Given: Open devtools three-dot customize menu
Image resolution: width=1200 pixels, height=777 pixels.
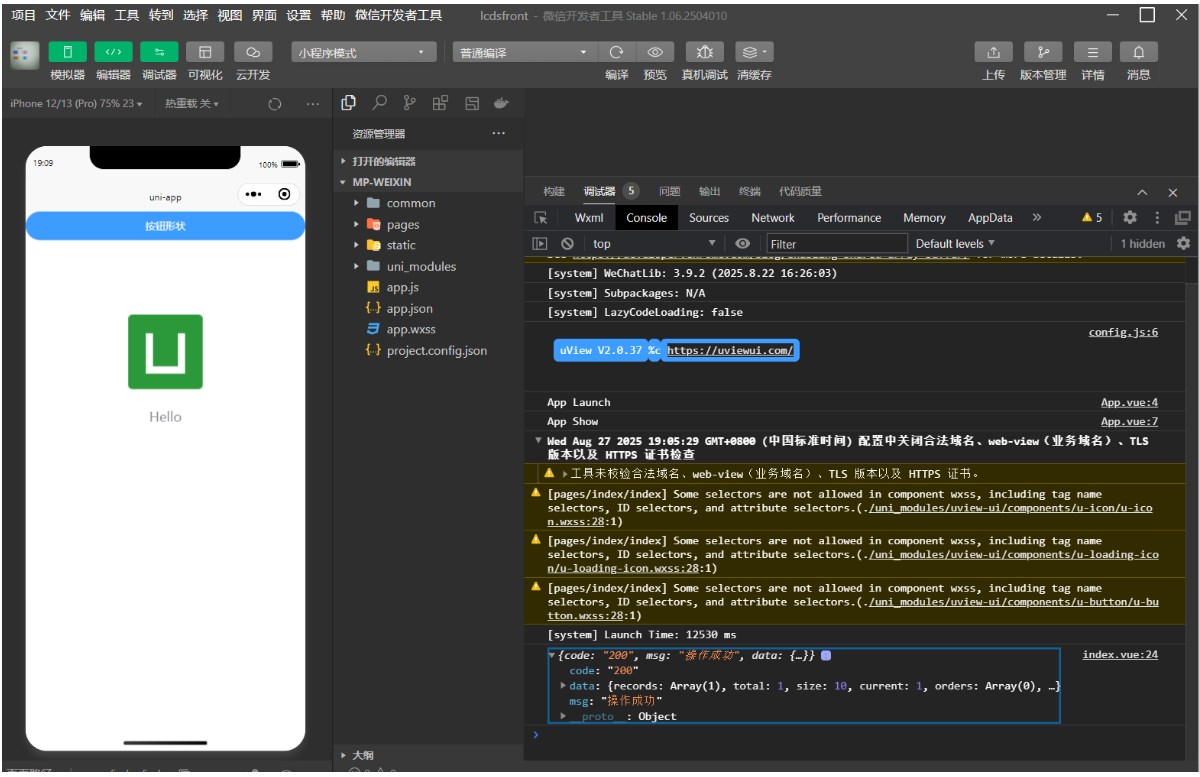Looking at the screenshot, I should (1158, 218).
